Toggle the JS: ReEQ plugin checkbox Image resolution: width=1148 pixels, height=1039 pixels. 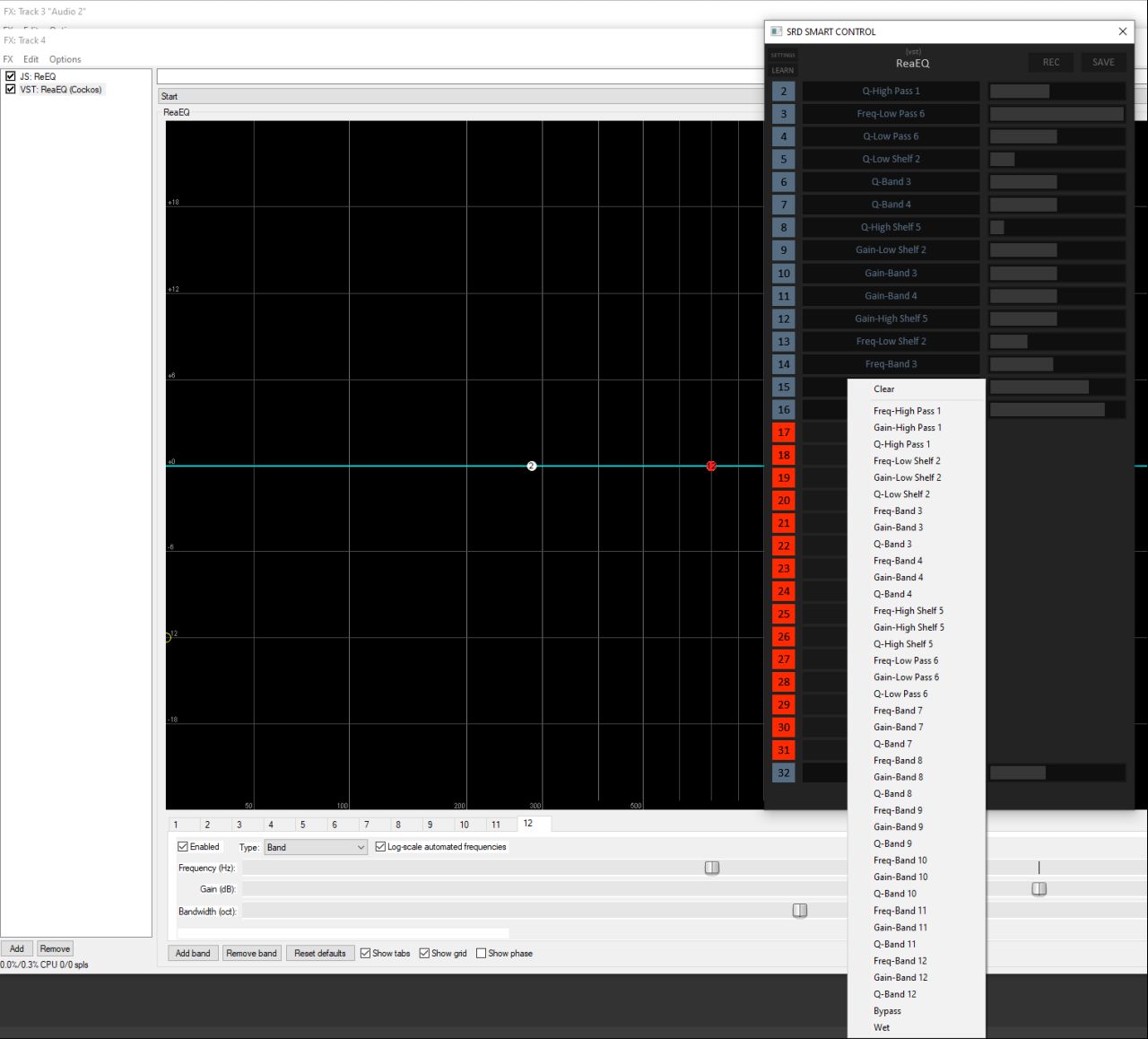tap(11, 76)
